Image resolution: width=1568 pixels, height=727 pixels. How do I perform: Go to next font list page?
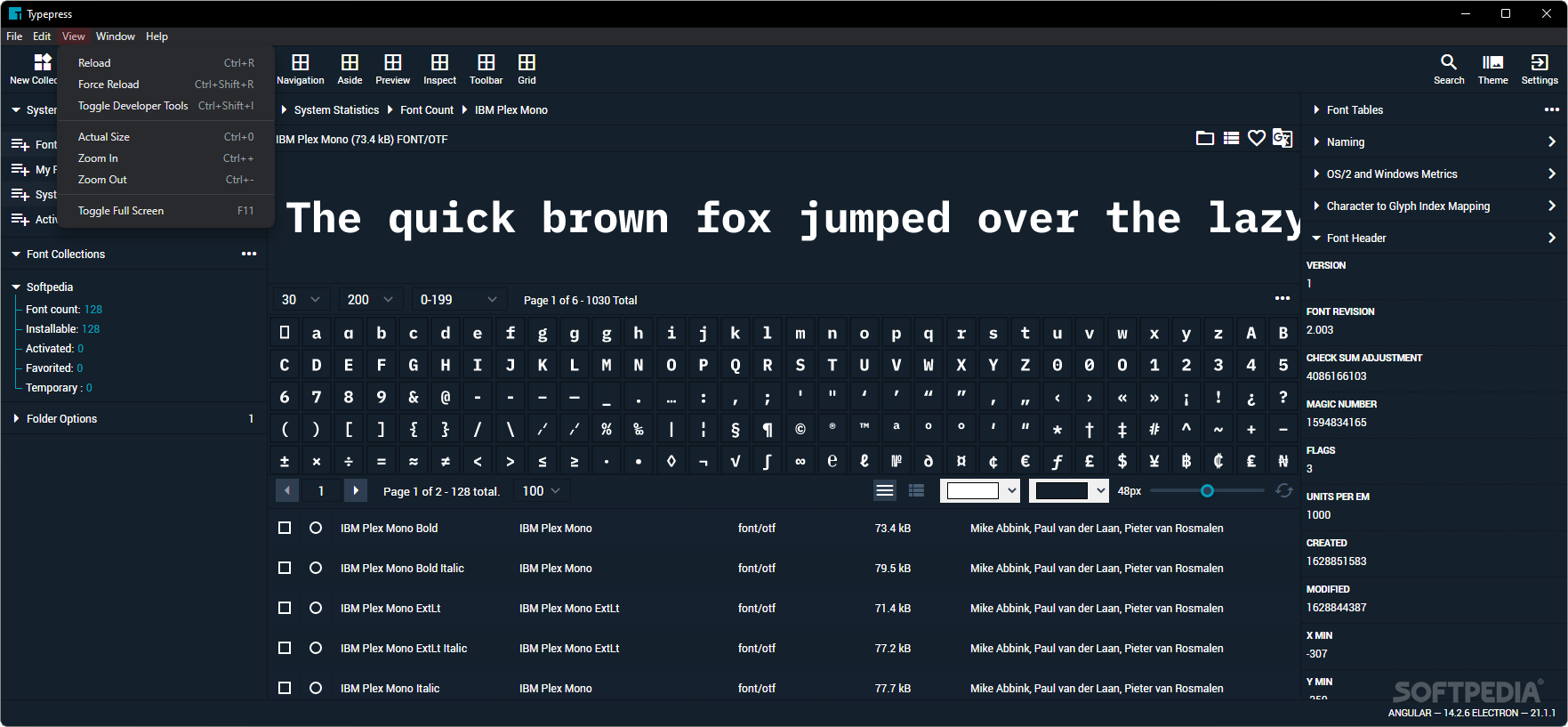tap(356, 490)
